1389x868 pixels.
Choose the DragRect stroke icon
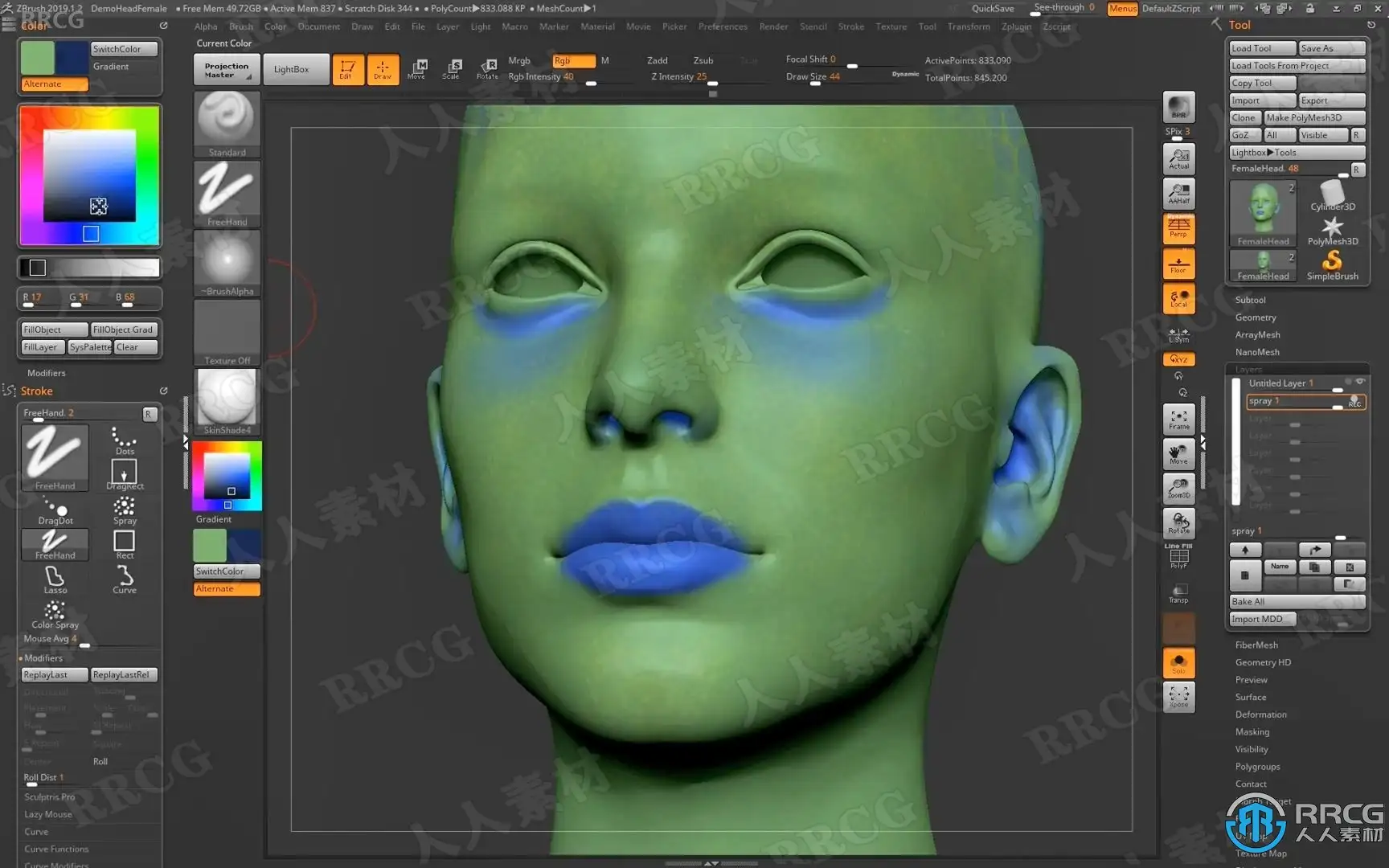point(124,474)
